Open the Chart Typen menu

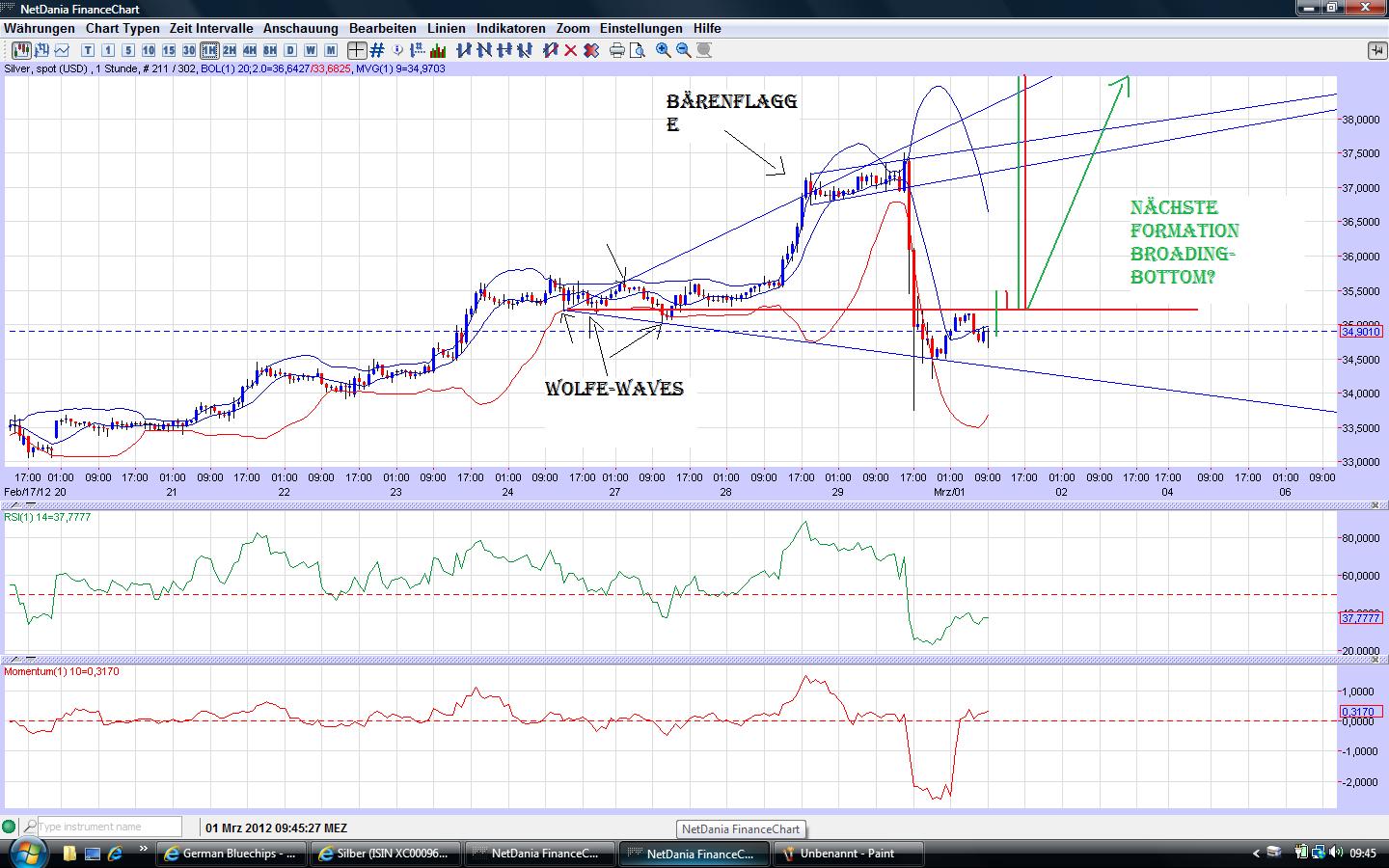click(x=123, y=29)
